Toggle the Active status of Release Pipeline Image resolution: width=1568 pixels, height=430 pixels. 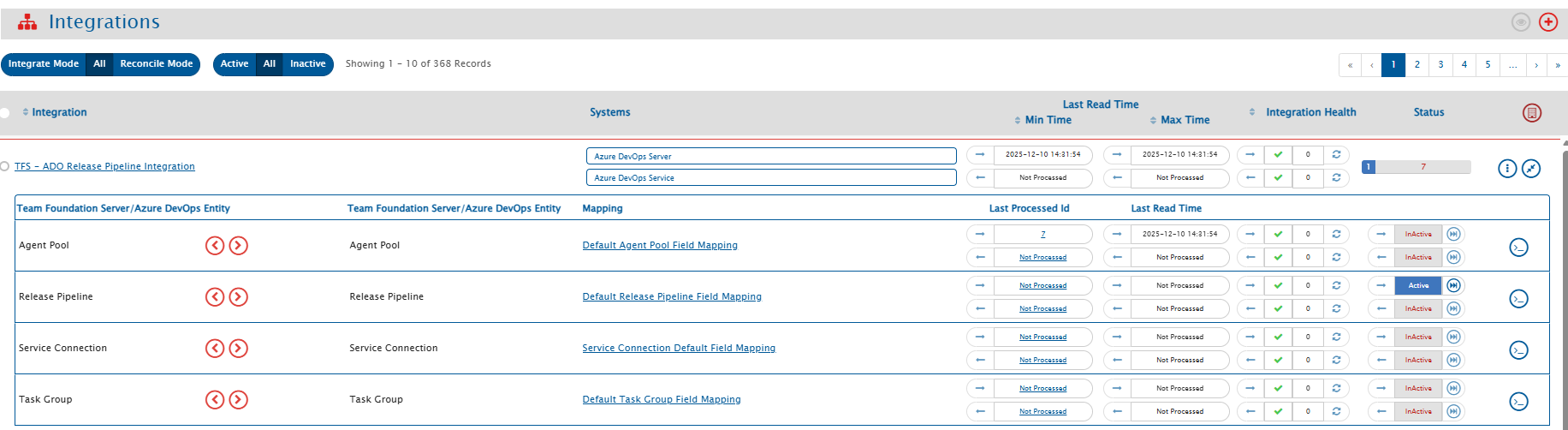pyautogui.click(x=1418, y=285)
